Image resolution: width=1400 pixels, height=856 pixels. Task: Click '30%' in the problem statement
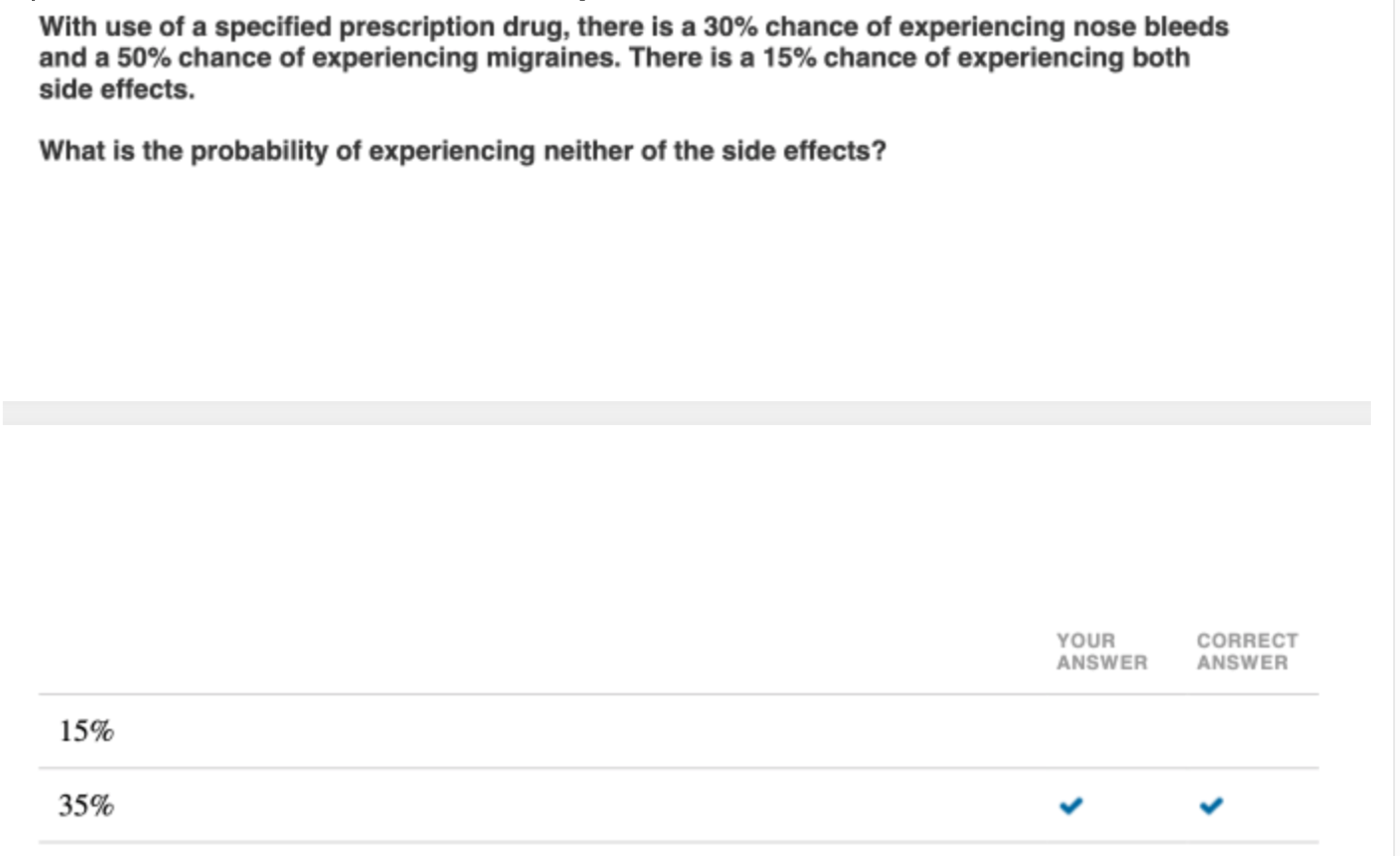(x=730, y=27)
